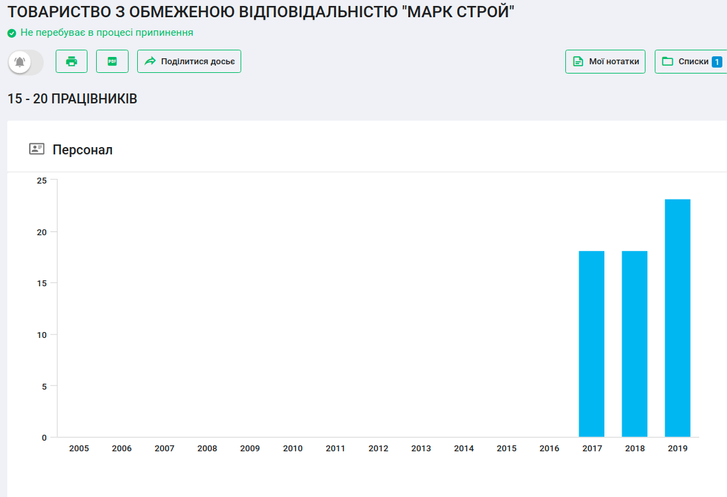Click the 2017 axis label
This screenshot has width=727, height=497.
click(592, 448)
